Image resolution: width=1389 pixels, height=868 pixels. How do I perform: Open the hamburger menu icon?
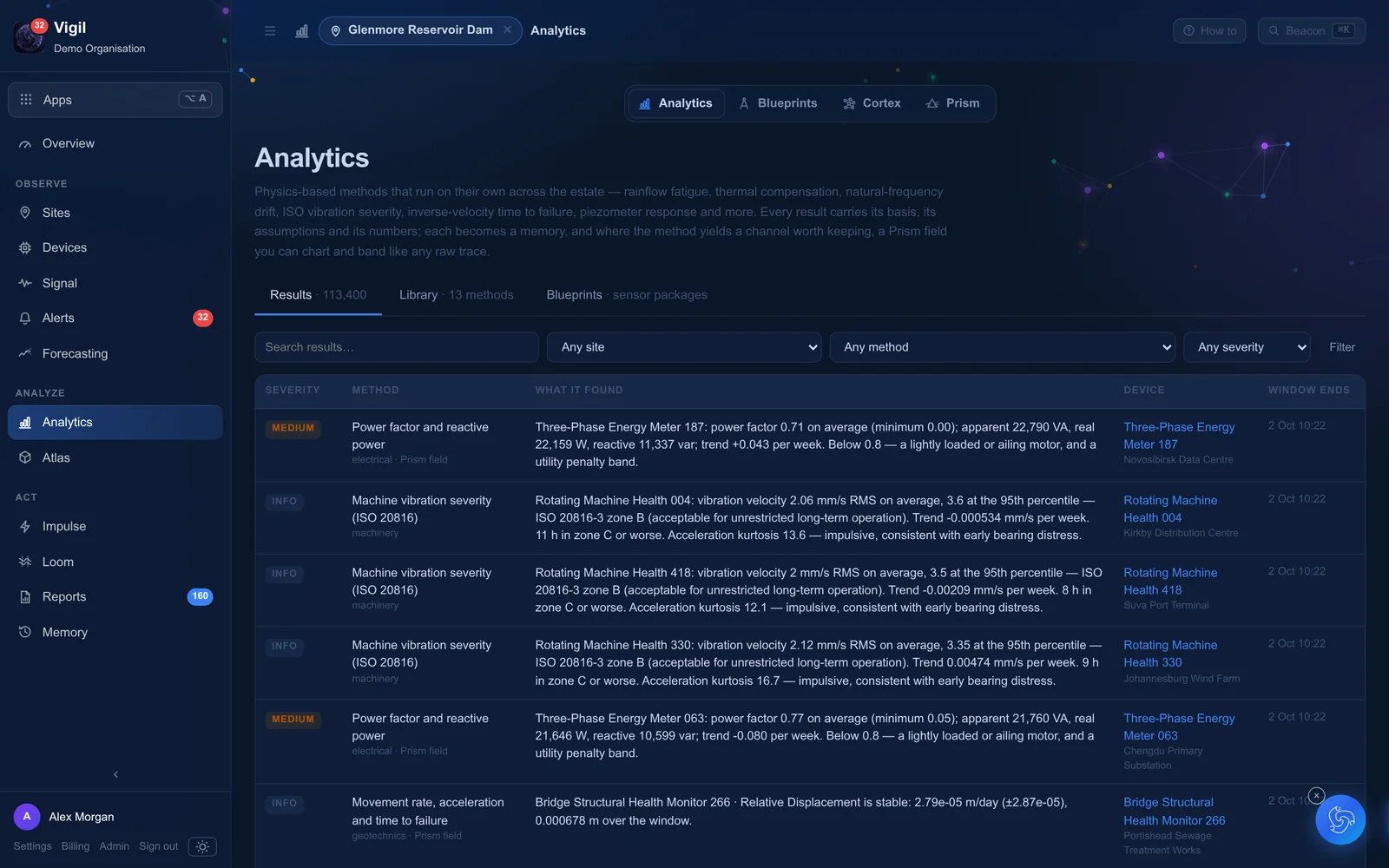click(x=270, y=30)
